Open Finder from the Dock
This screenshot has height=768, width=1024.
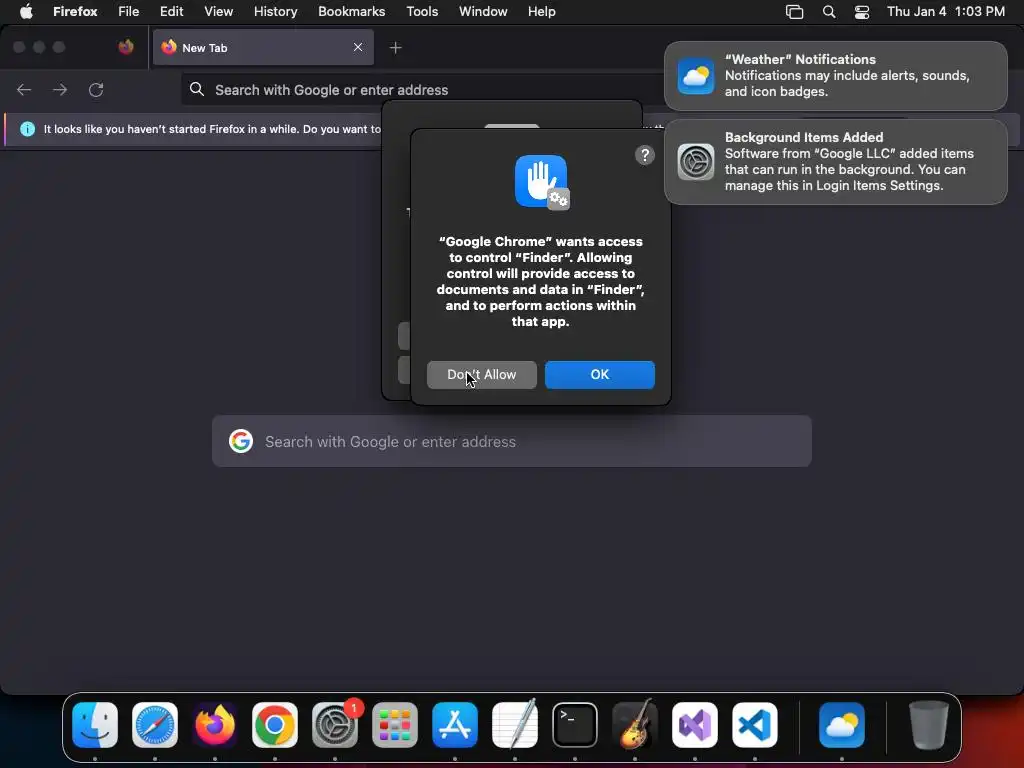pos(95,725)
